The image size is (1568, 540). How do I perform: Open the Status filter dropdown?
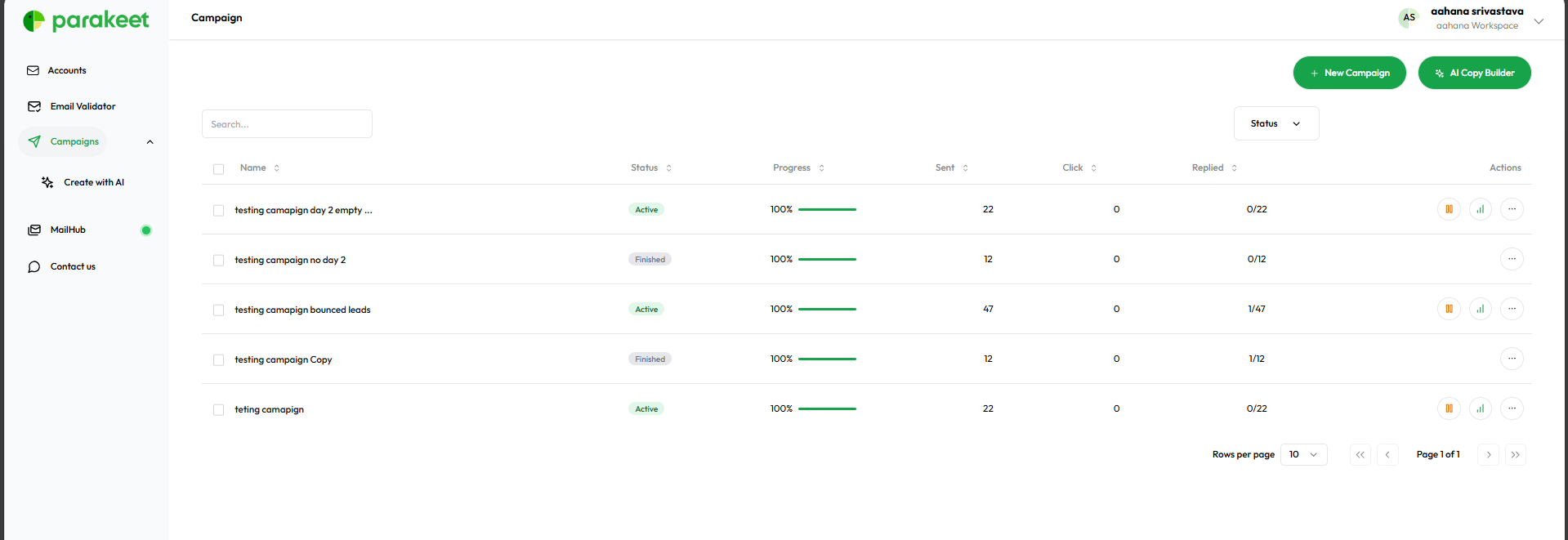pyautogui.click(x=1275, y=123)
